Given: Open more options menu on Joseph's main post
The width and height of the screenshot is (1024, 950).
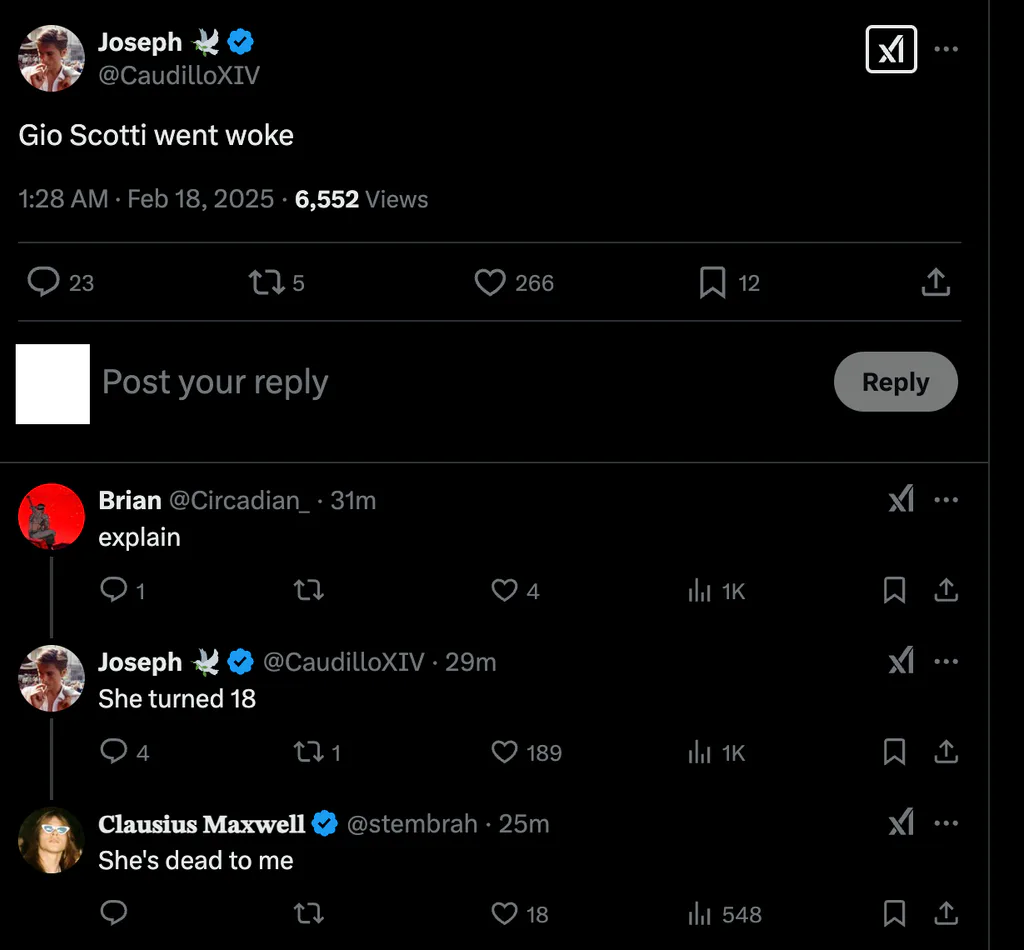Looking at the screenshot, I should click(946, 49).
